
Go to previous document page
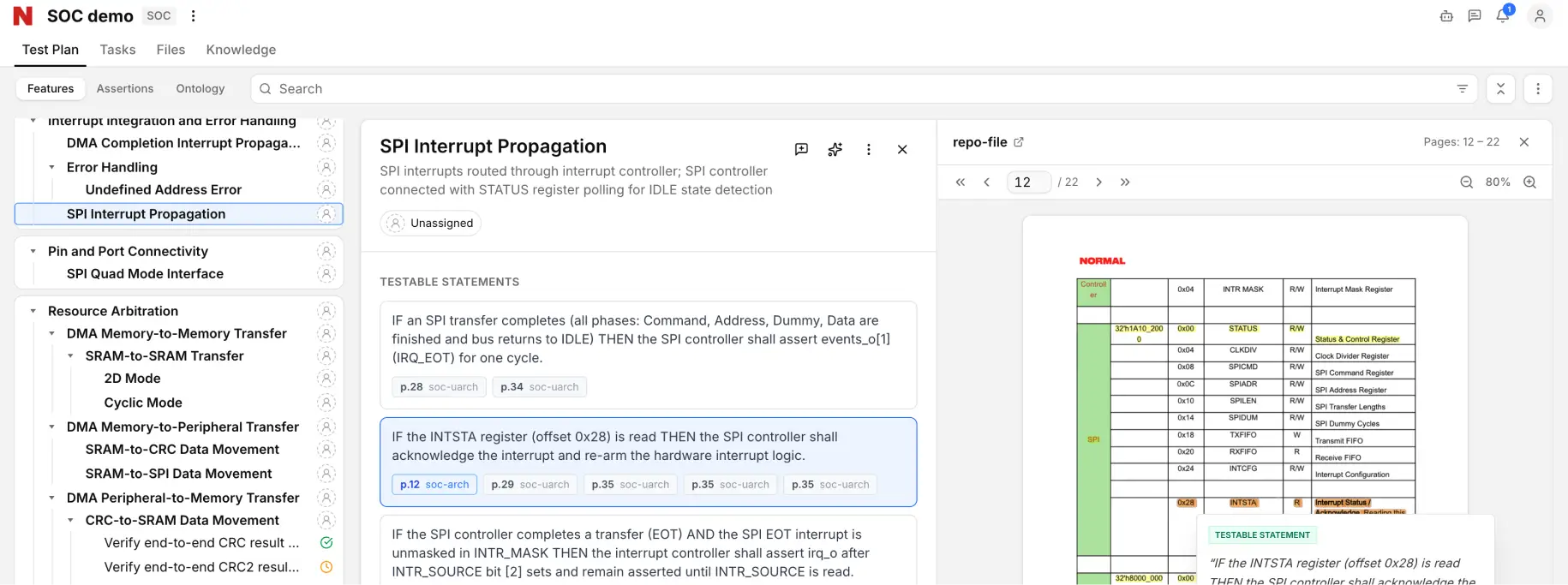tap(987, 182)
